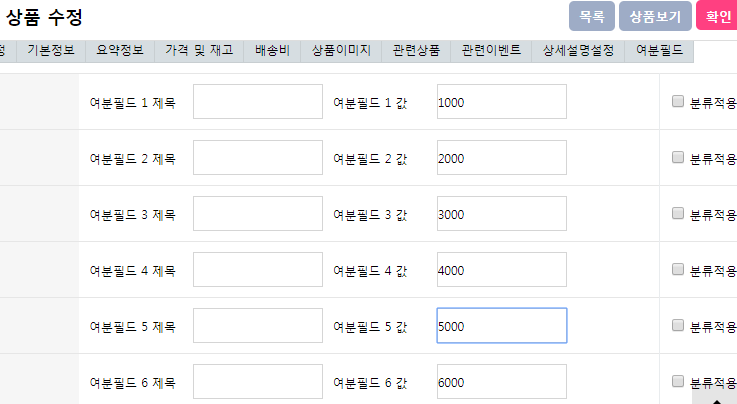Open the 관련이벤트 tab
Screen dimensions: 737x404
pyautogui.click(x=491, y=49)
